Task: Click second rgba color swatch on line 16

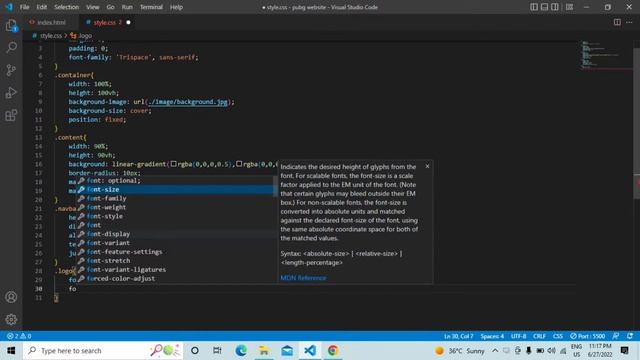Action: 239,164
